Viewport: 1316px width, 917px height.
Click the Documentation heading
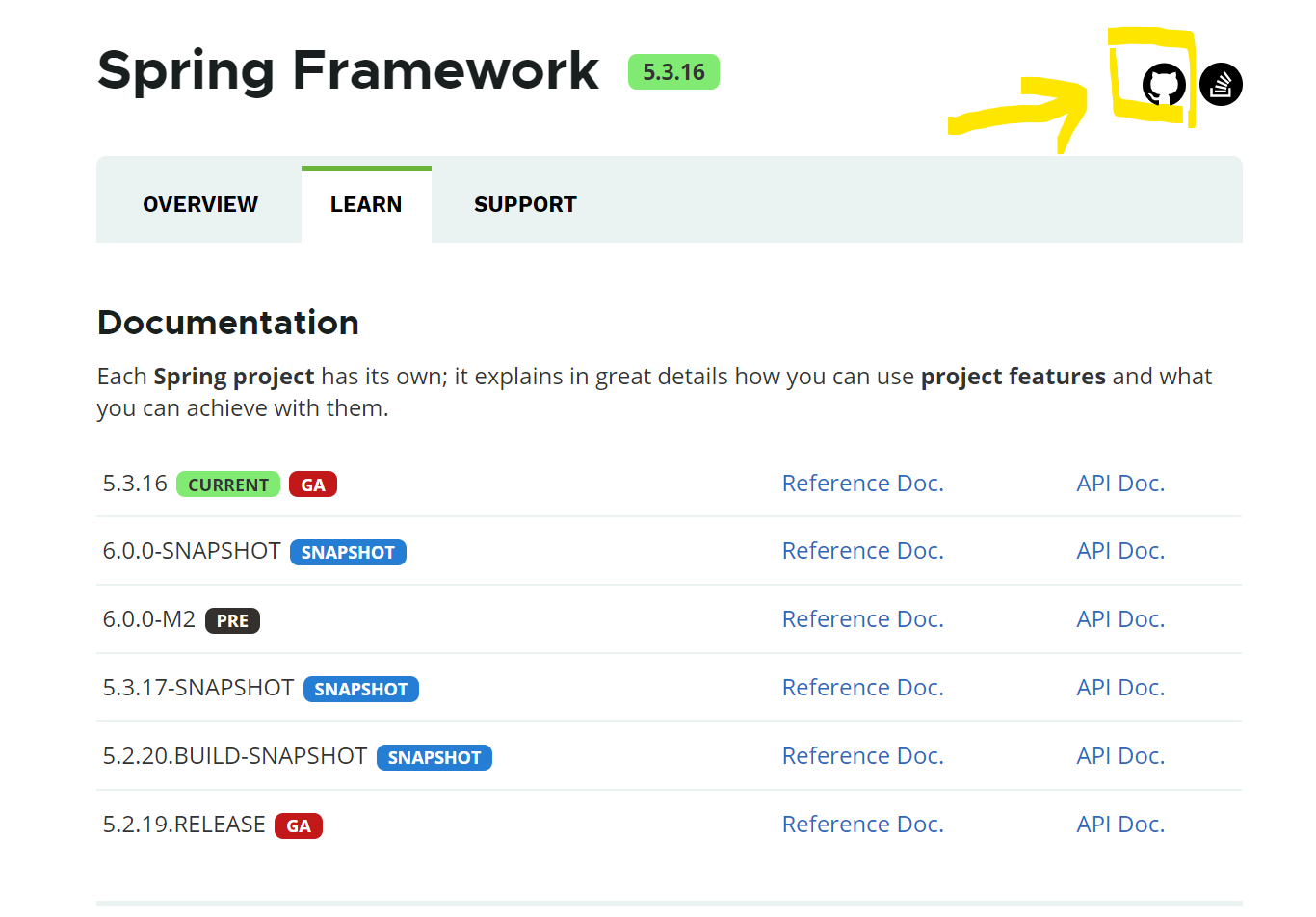228,323
